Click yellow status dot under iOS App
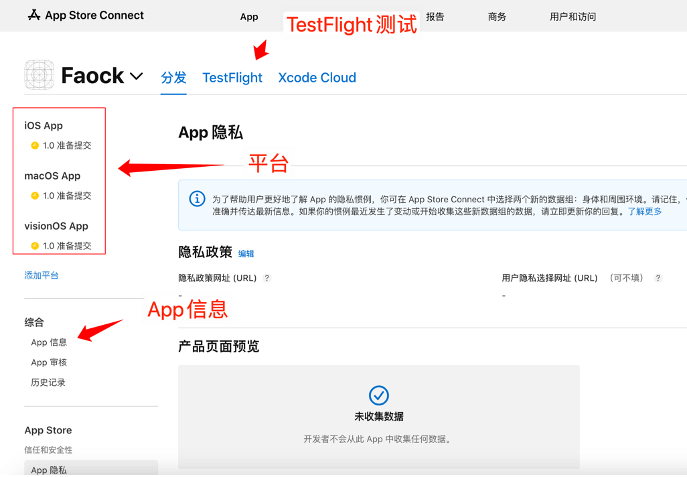 [35, 145]
